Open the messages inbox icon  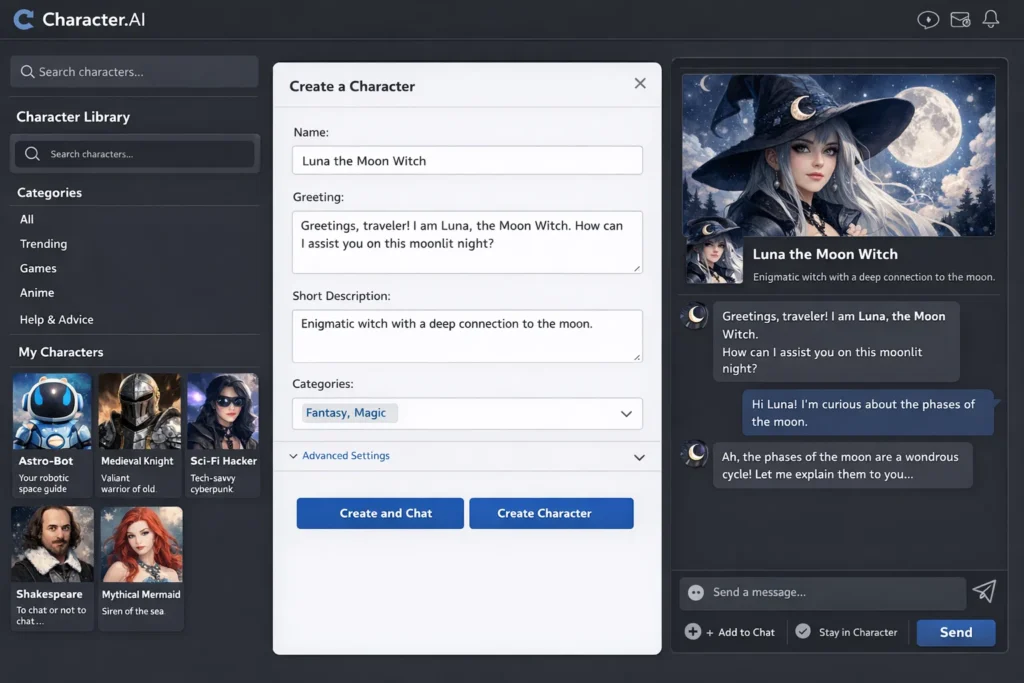click(x=960, y=19)
